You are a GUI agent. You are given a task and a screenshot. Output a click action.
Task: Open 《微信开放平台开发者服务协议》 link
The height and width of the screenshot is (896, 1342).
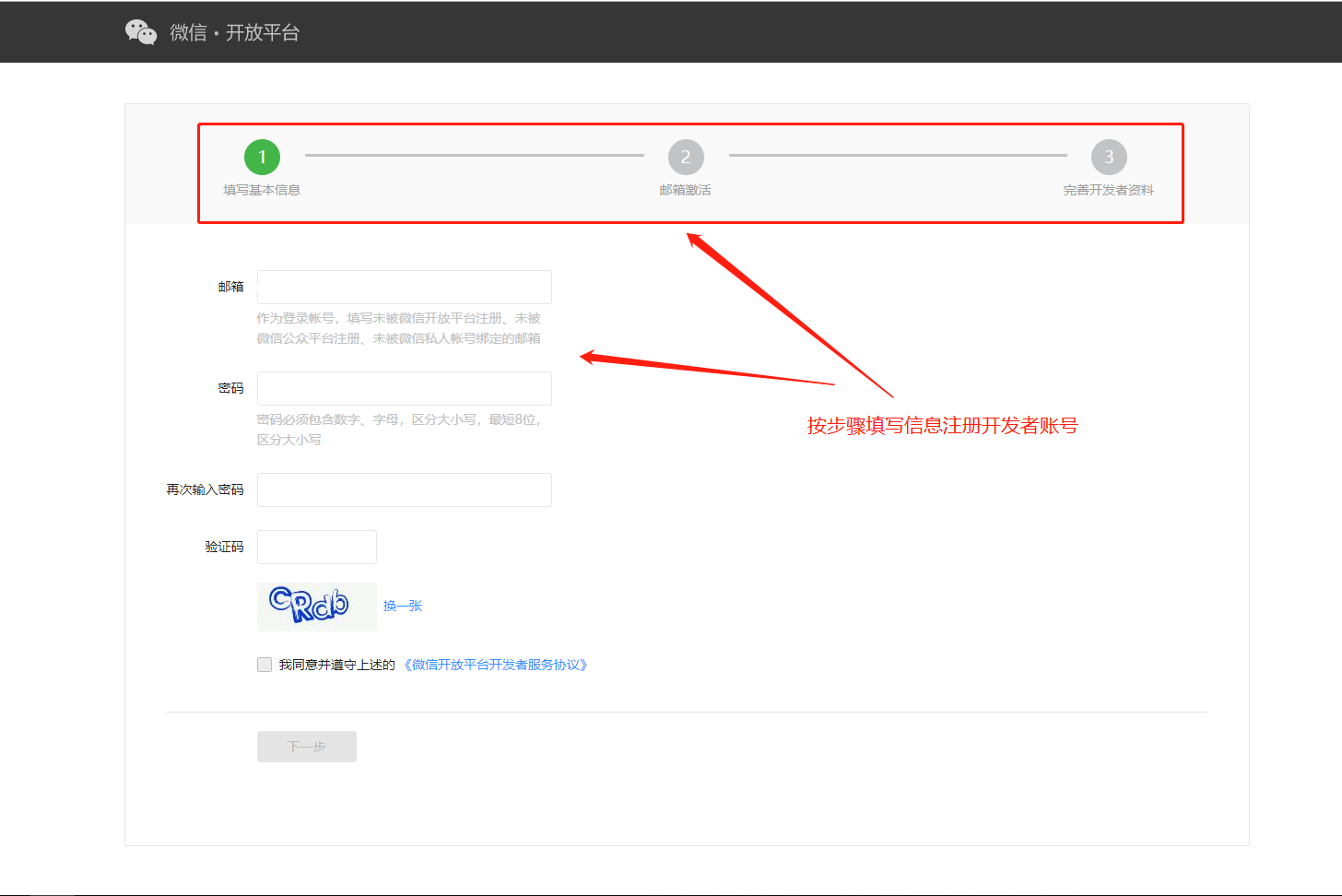point(496,665)
